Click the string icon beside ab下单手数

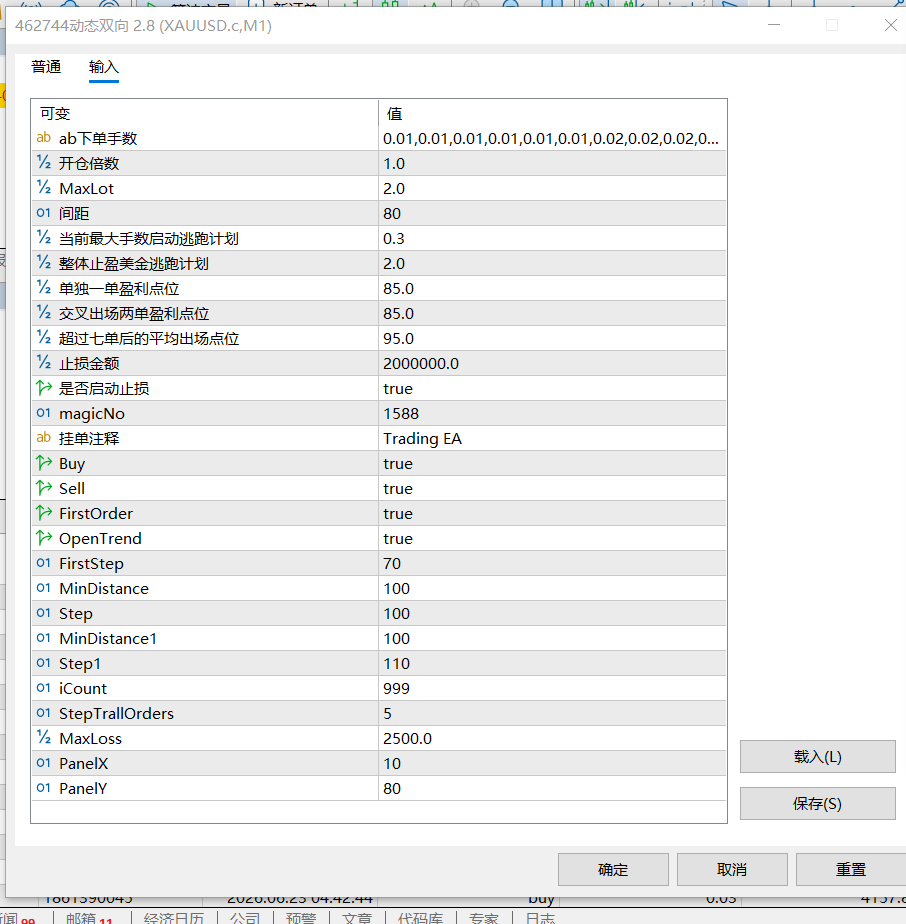coord(44,138)
